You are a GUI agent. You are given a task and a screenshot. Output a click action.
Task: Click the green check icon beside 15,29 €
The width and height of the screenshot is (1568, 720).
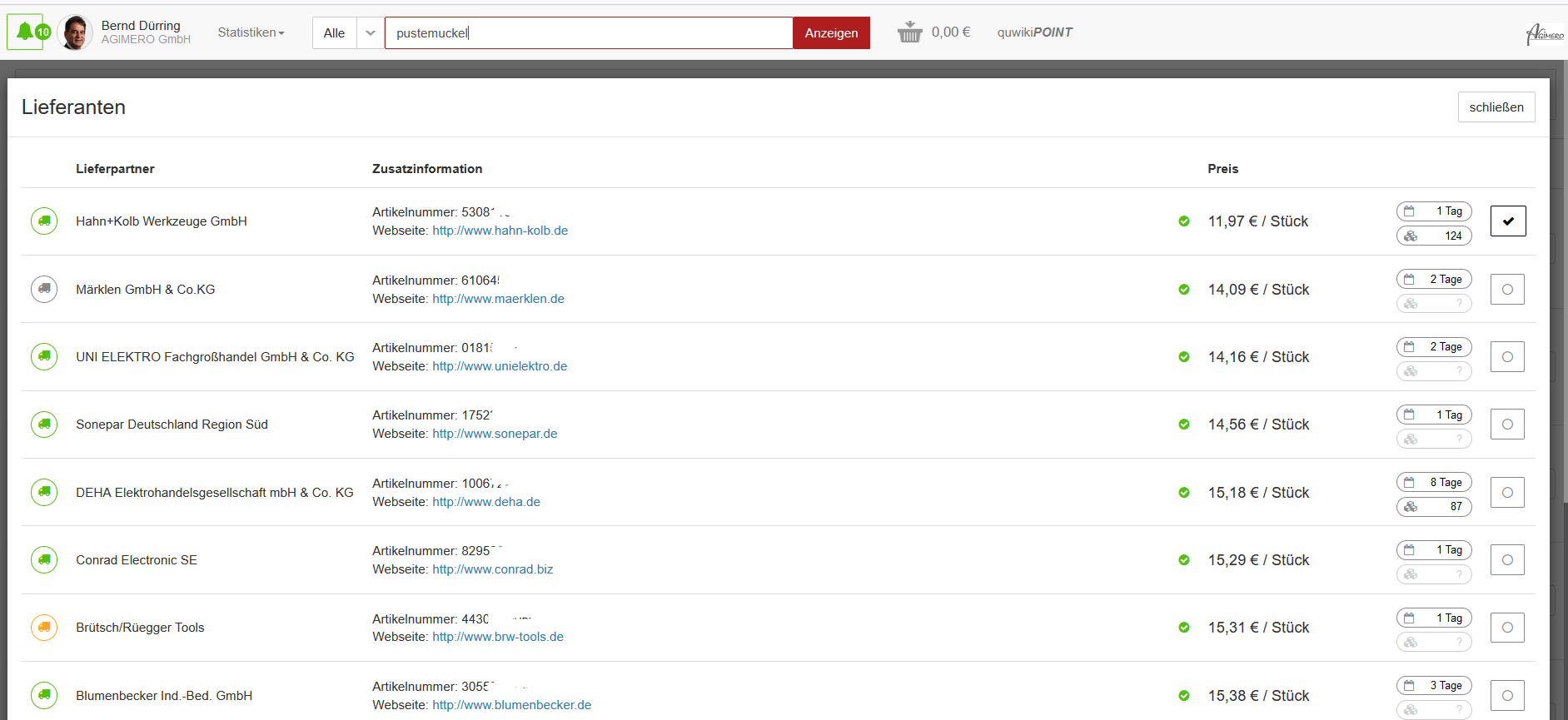coord(1184,560)
